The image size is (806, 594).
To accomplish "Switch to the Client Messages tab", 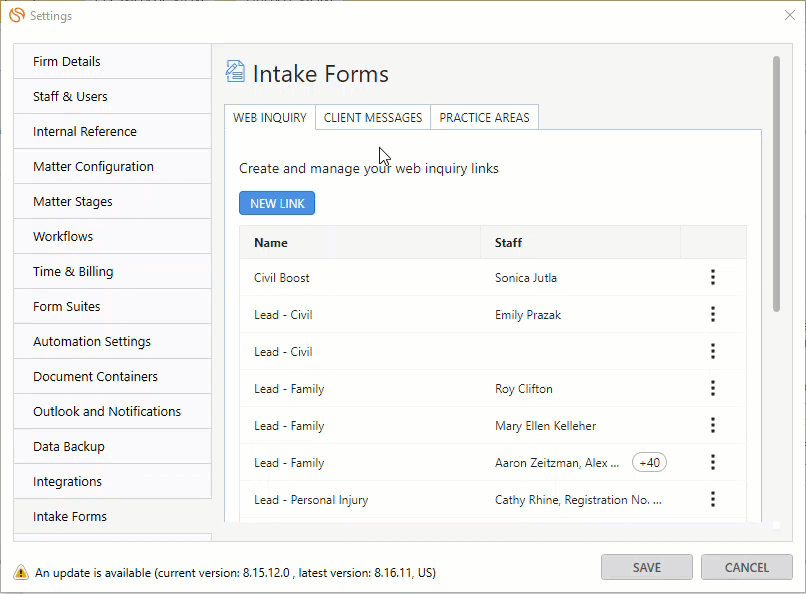I will (x=373, y=118).
